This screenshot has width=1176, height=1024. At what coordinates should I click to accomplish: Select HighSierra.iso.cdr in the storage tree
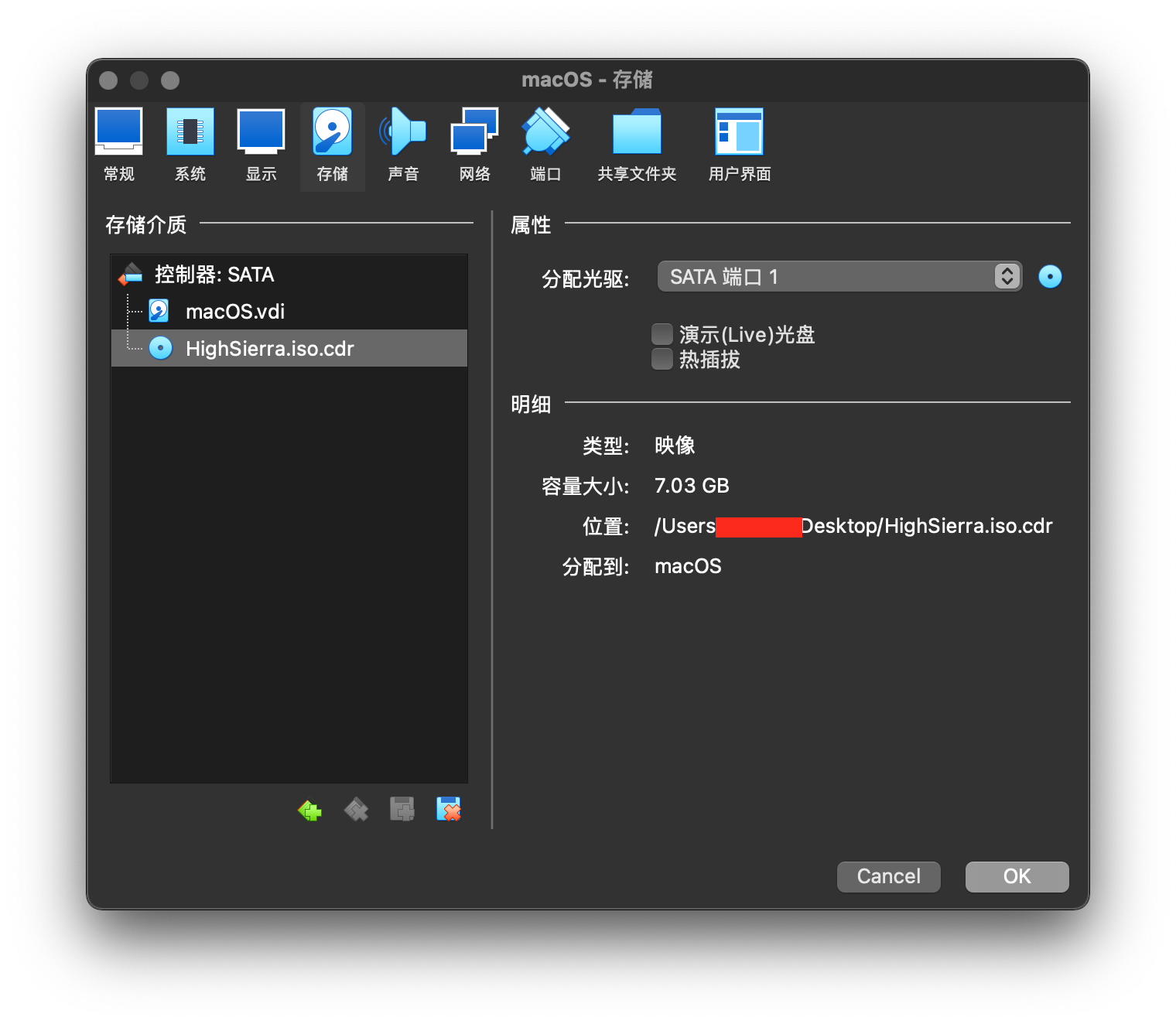click(x=289, y=348)
